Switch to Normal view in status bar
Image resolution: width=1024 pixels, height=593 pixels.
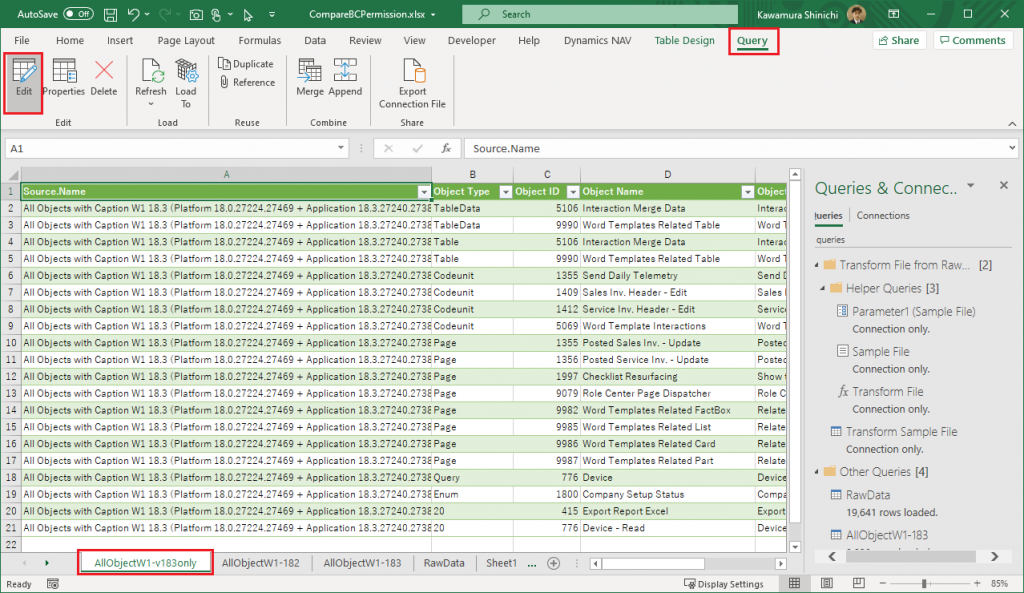coord(794,583)
